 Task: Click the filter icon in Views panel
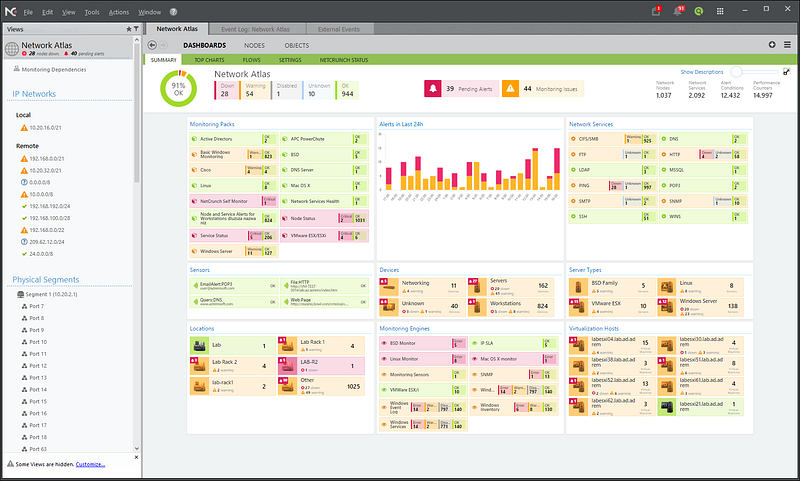(136, 29)
